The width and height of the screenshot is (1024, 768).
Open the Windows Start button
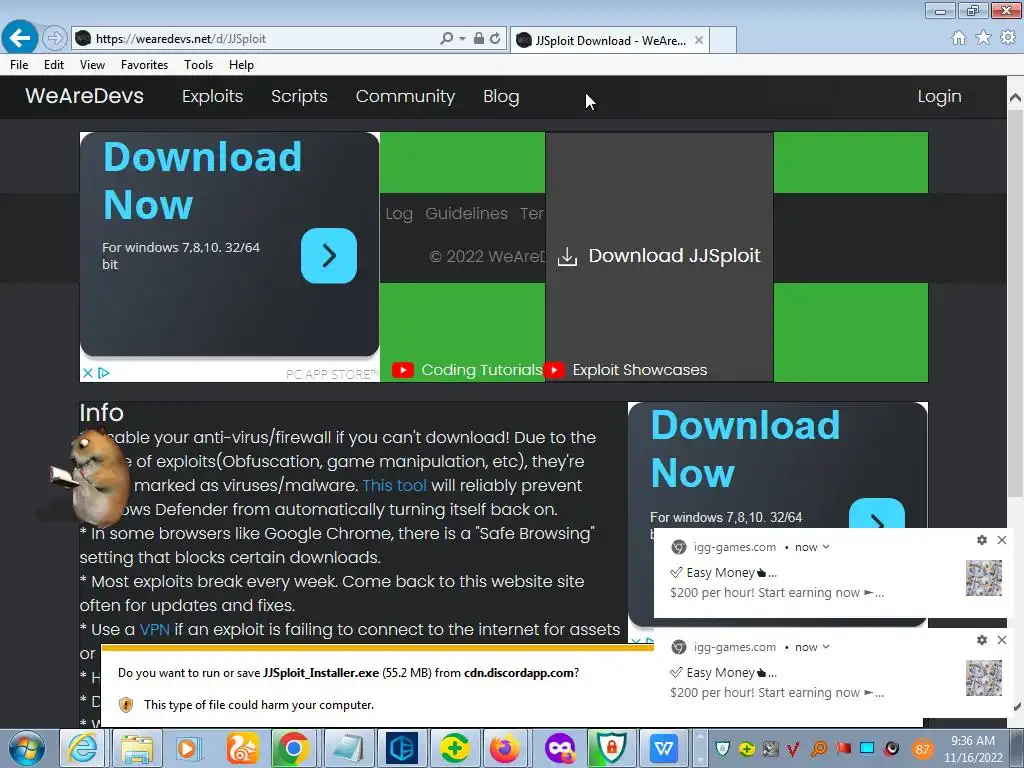pyautogui.click(x=27, y=748)
